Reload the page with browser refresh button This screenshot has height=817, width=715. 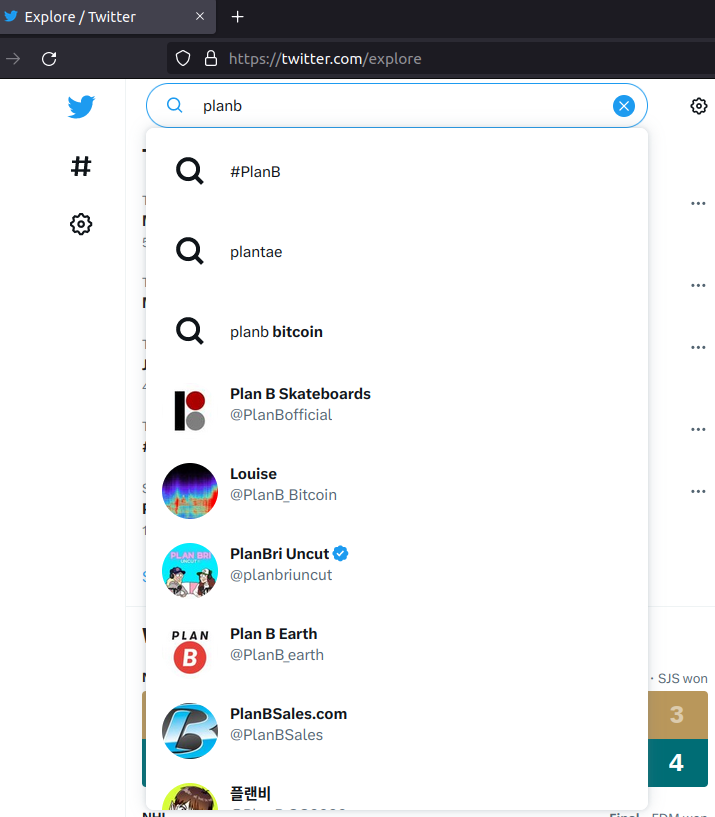point(49,59)
